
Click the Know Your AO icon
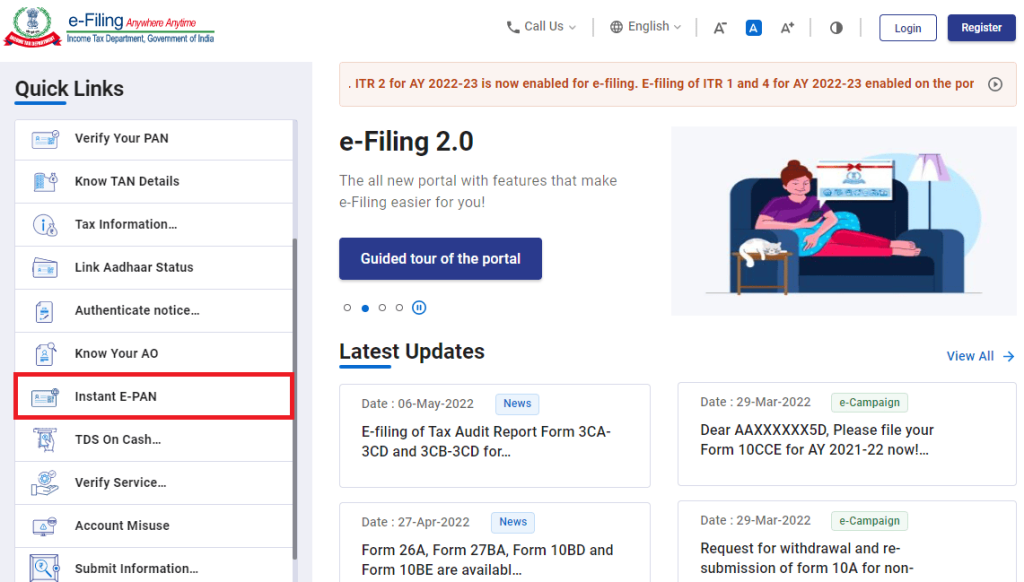45,354
